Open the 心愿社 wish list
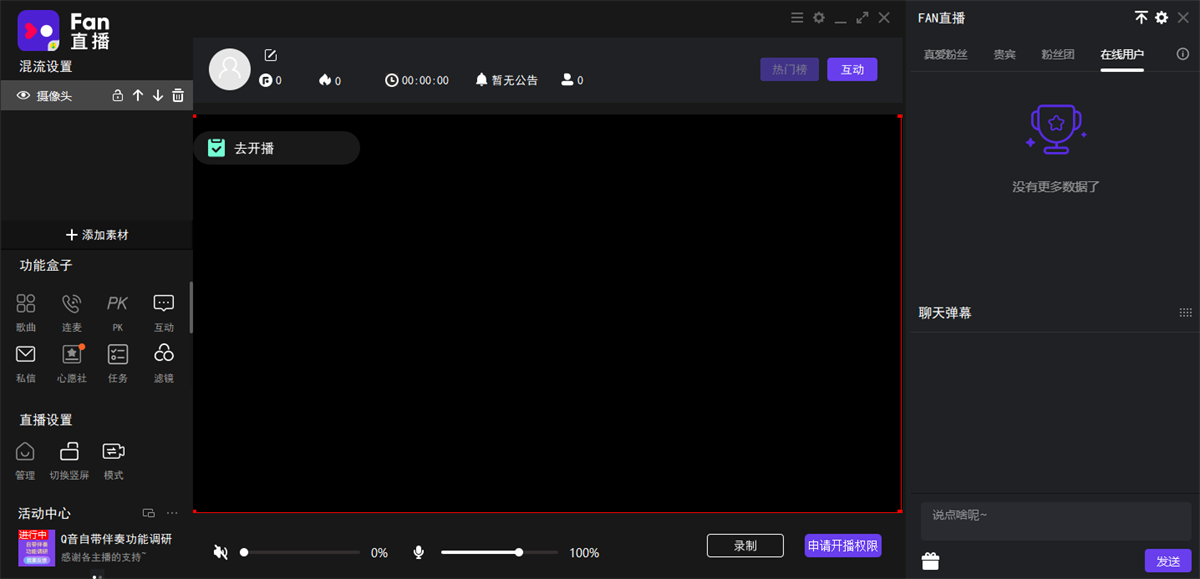 coord(72,362)
